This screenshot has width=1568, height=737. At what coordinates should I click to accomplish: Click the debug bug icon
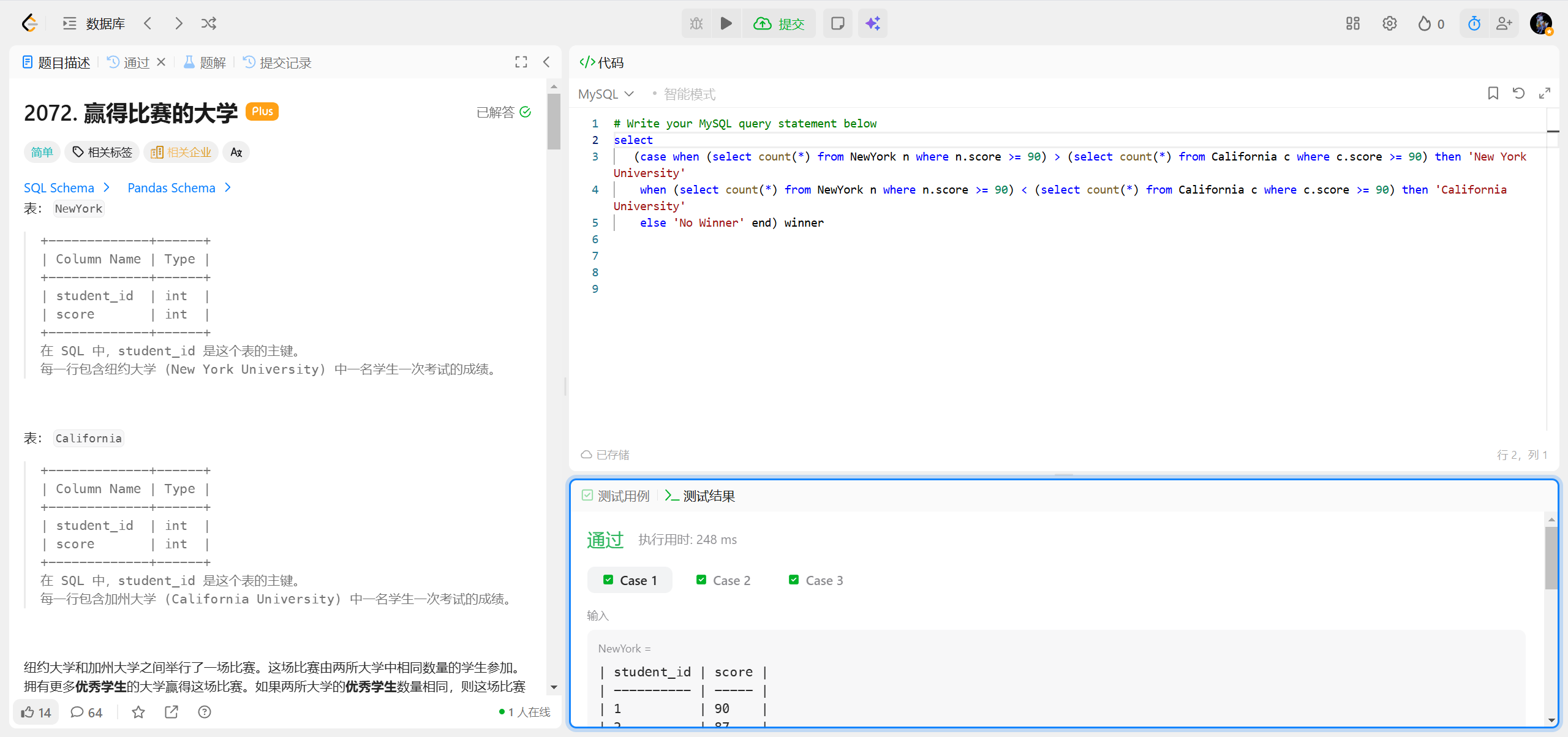coord(696,23)
